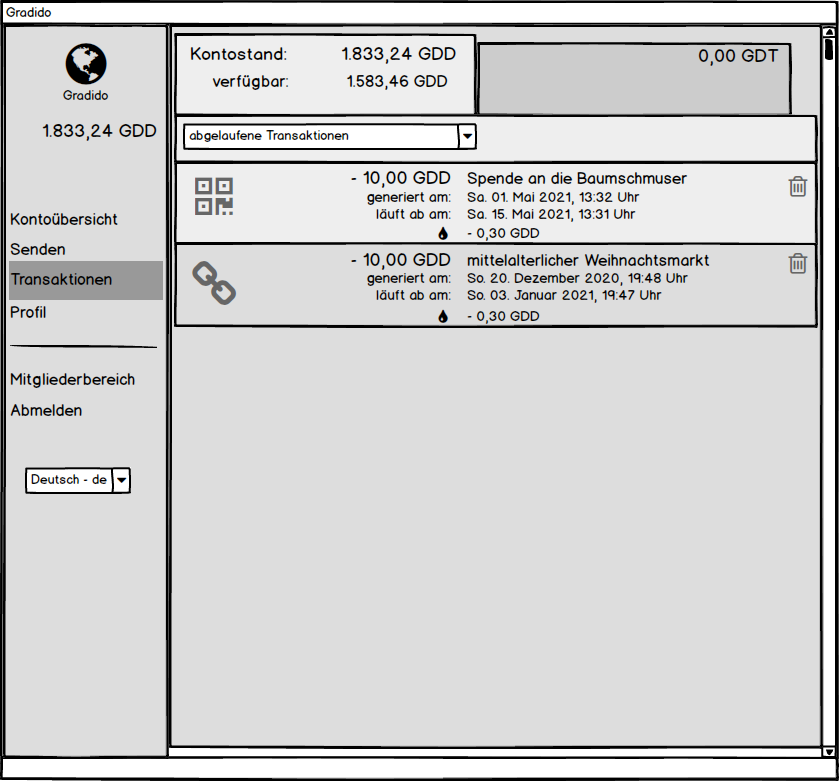
Task: Click decay droplet icon on Baumschmuser entry
Action: click(x=443, y=233)
